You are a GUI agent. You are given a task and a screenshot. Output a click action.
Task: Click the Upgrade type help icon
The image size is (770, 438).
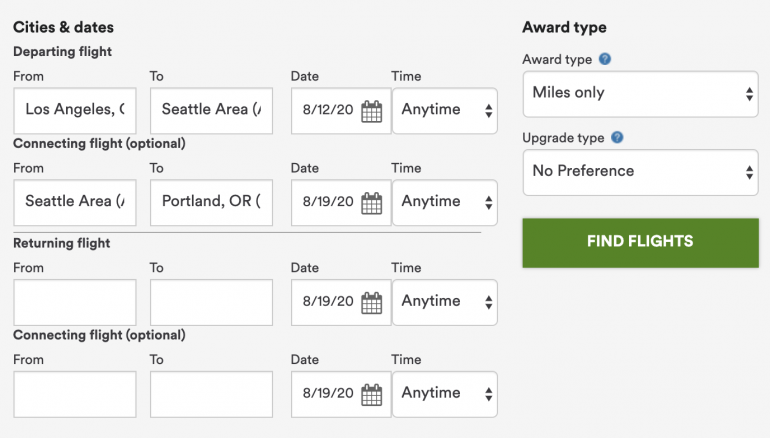(617, 137)
